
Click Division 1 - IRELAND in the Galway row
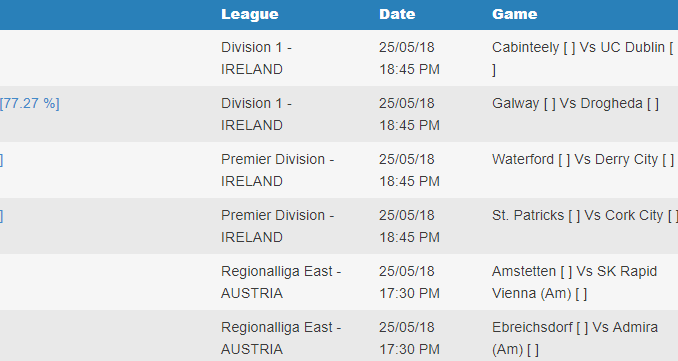tap(256, 114)
